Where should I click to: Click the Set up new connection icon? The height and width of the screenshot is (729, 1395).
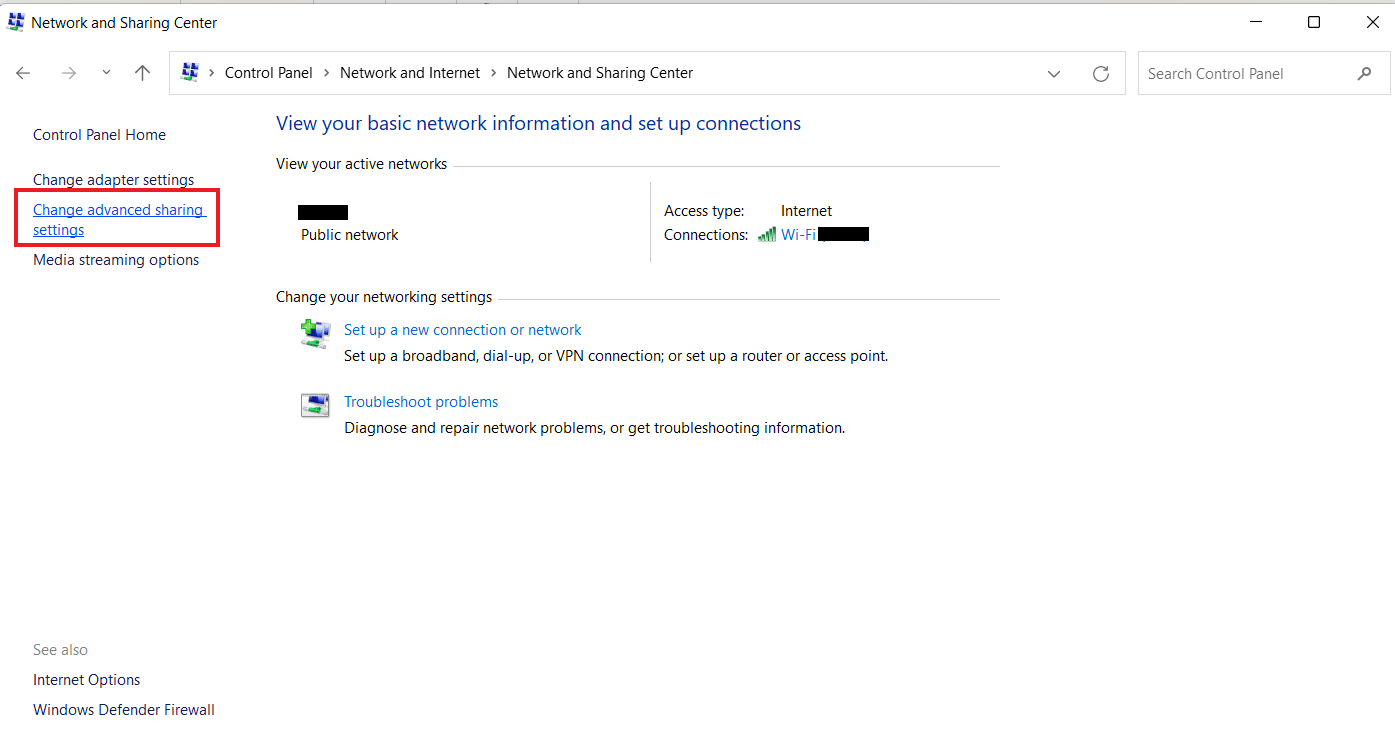click(316, 333)
